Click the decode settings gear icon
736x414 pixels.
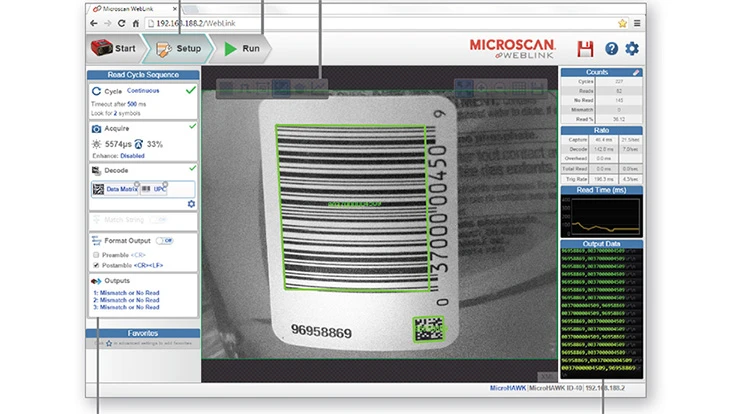[191, 204]
